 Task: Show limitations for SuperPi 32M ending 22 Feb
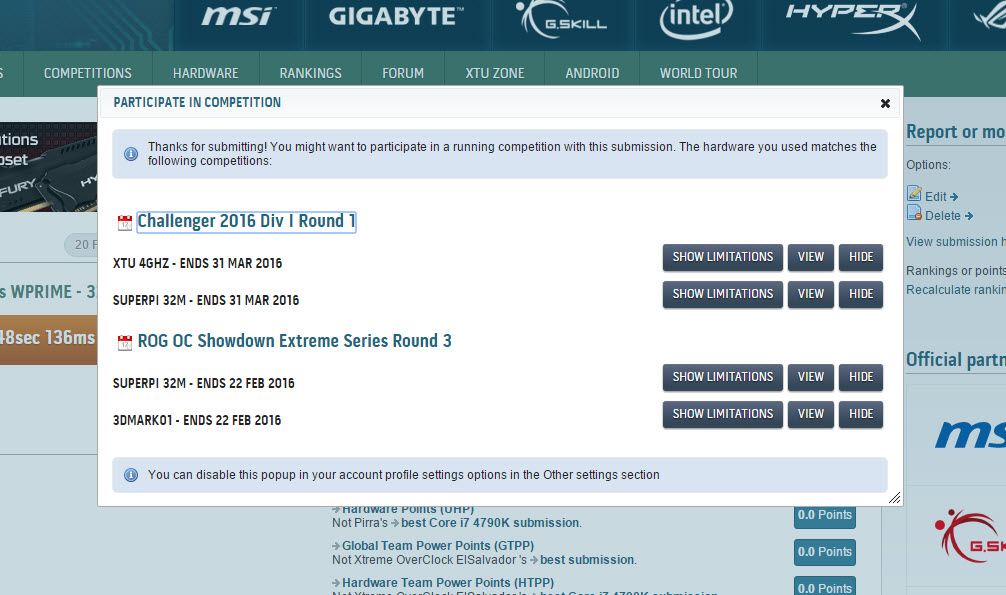tap(722, 377)
